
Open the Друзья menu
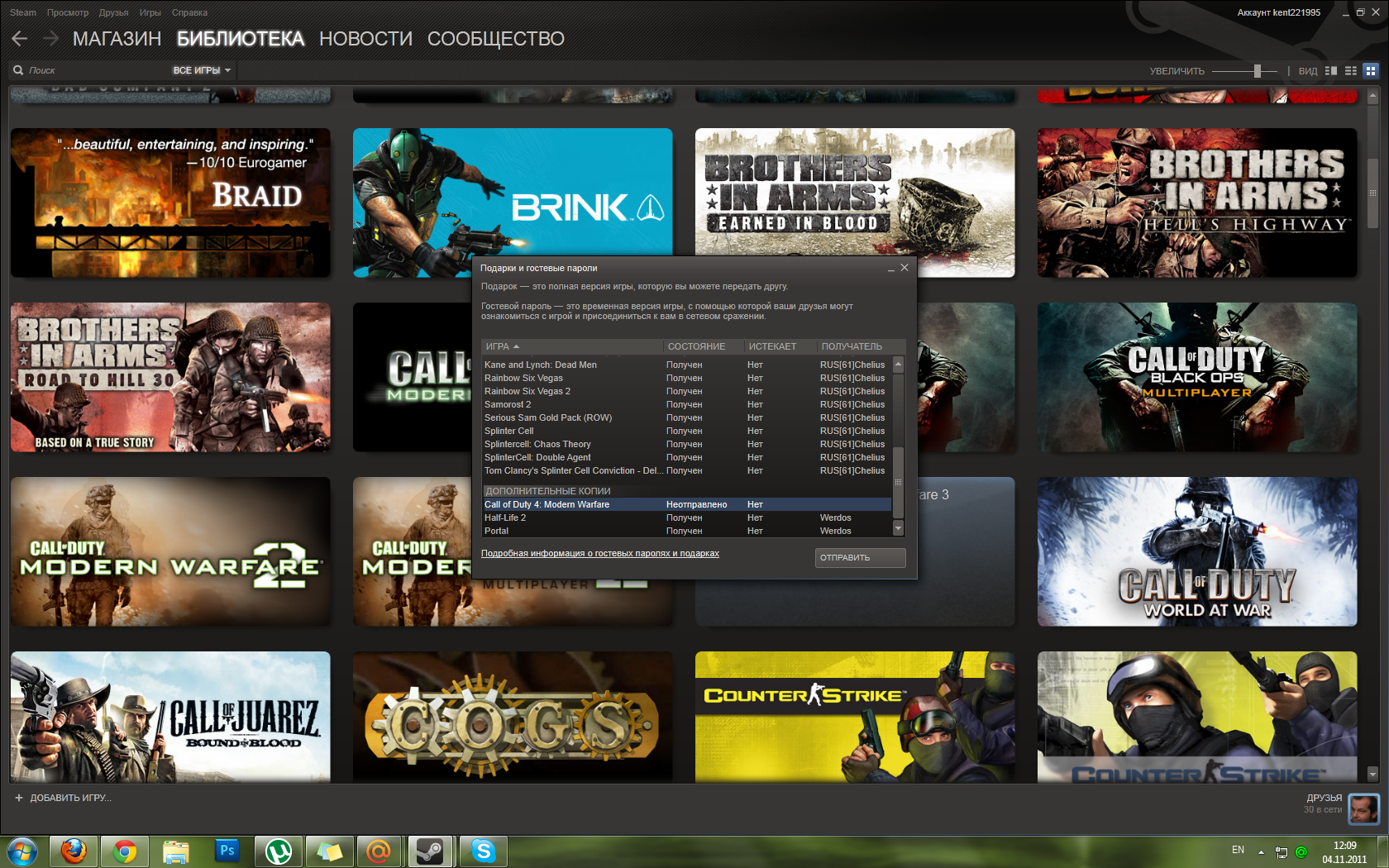point(114,12)
